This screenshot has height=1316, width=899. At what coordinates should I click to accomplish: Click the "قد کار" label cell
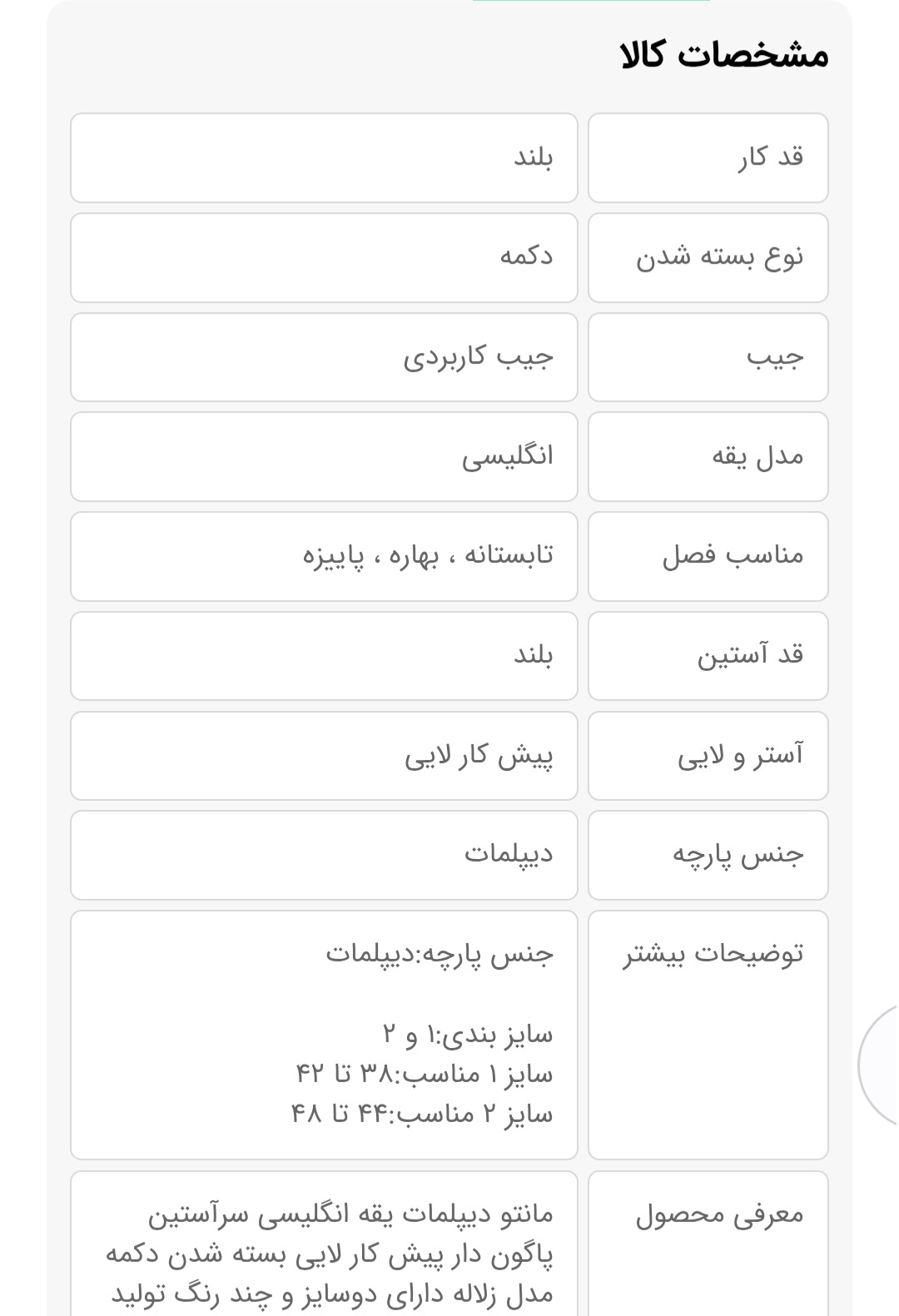tap(708, 158)
